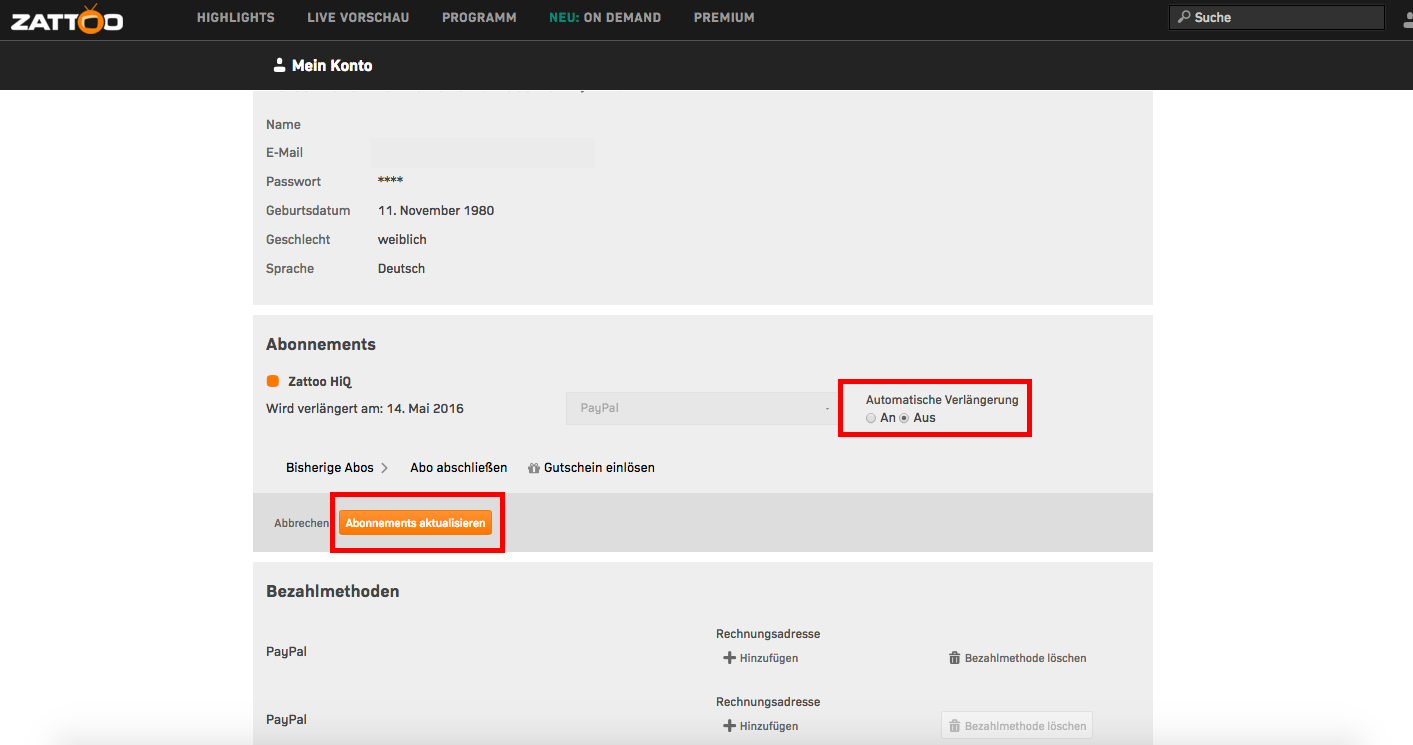The height and width of the screenshot is (745, 1413).
Task: Click the orange Zattoo HiQ square icon
Action: coord(272,381)
